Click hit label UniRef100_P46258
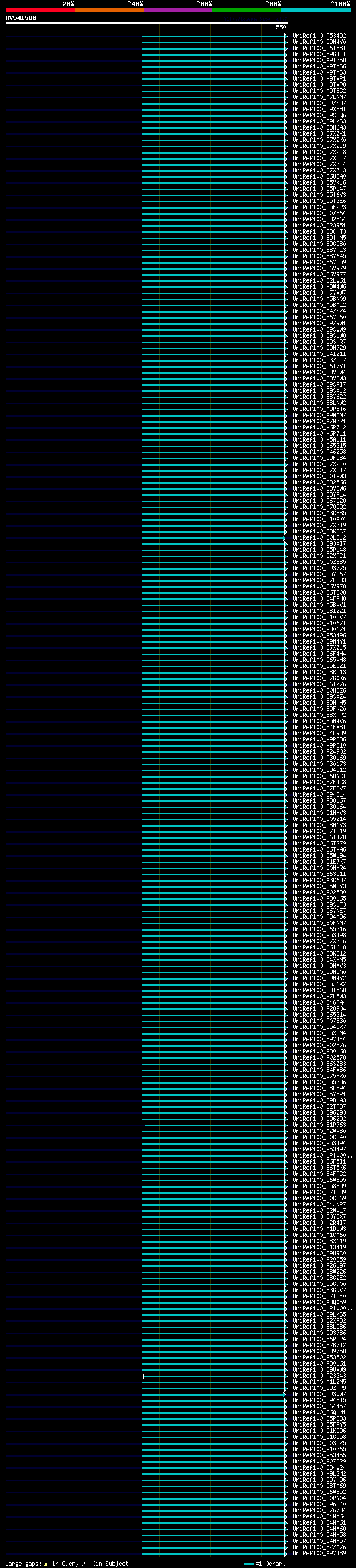The width and height of the screenshot is (356, 1568). coord(319,452)
